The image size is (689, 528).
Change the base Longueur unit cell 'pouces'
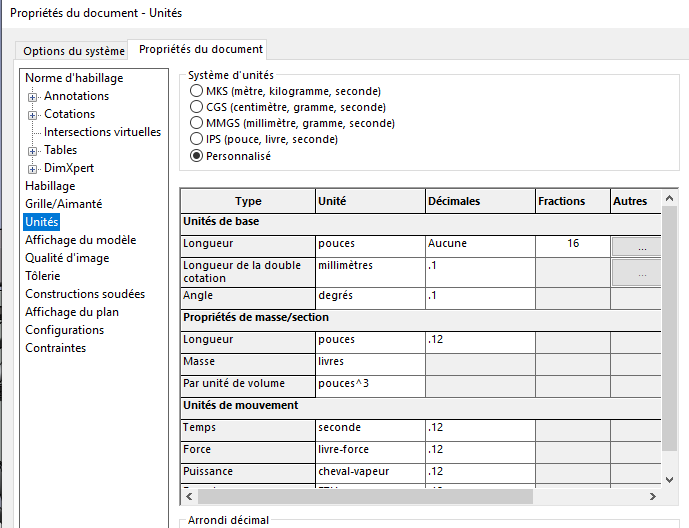tap(370, 246)
